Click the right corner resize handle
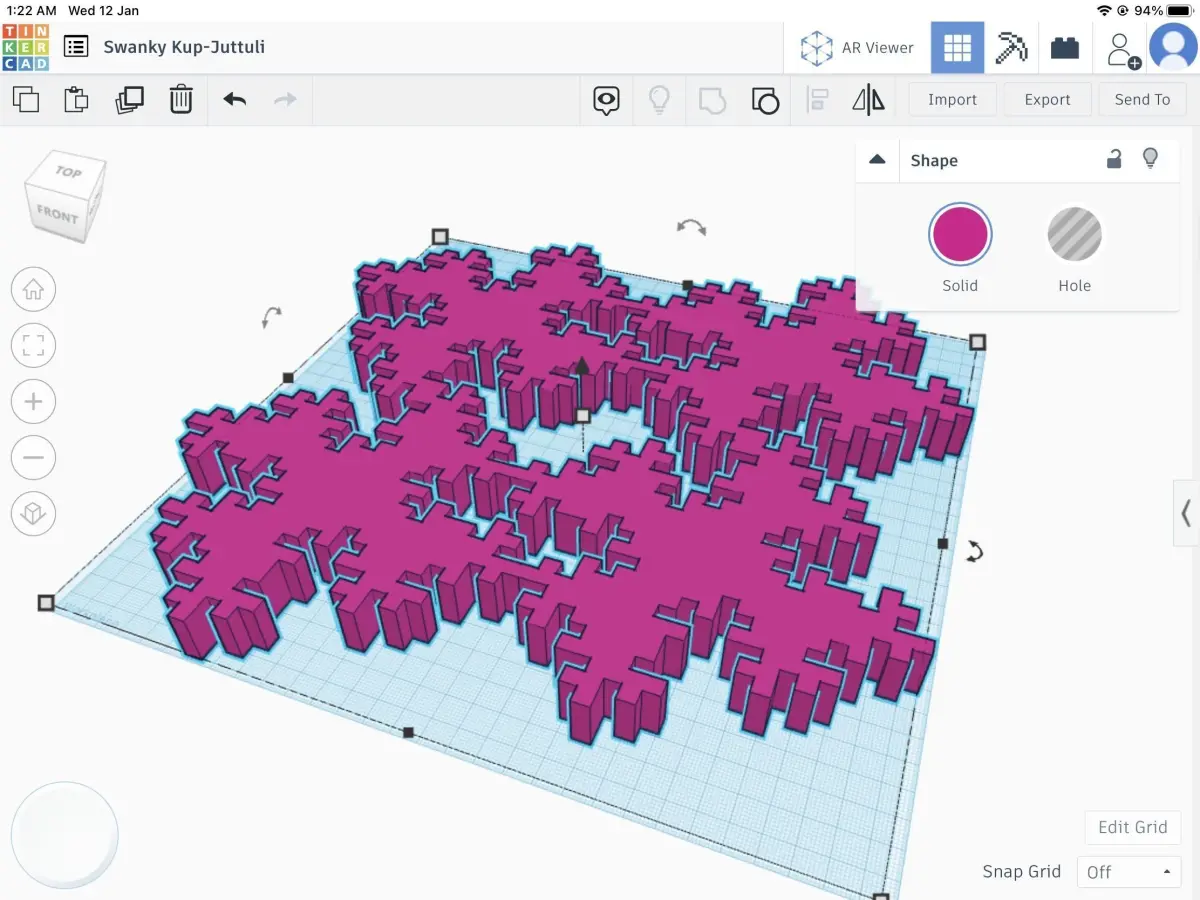The width and height of the screenshot is (1200, 900). click(978, 342)
